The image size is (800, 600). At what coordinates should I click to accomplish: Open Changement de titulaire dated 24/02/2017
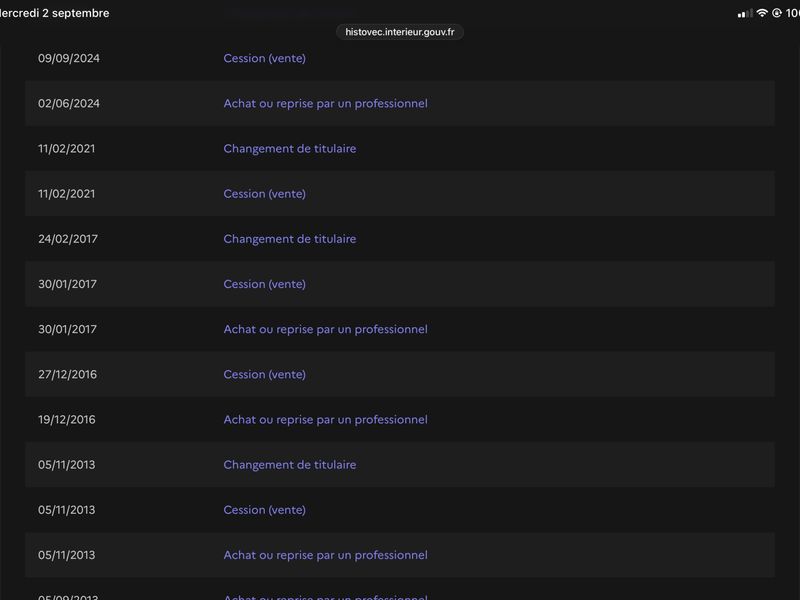click(290, 239)
